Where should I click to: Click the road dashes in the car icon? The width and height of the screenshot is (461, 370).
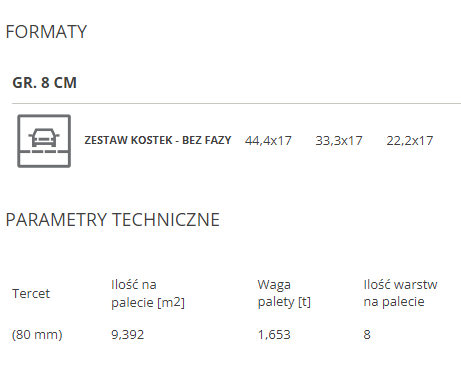point(44,152)
